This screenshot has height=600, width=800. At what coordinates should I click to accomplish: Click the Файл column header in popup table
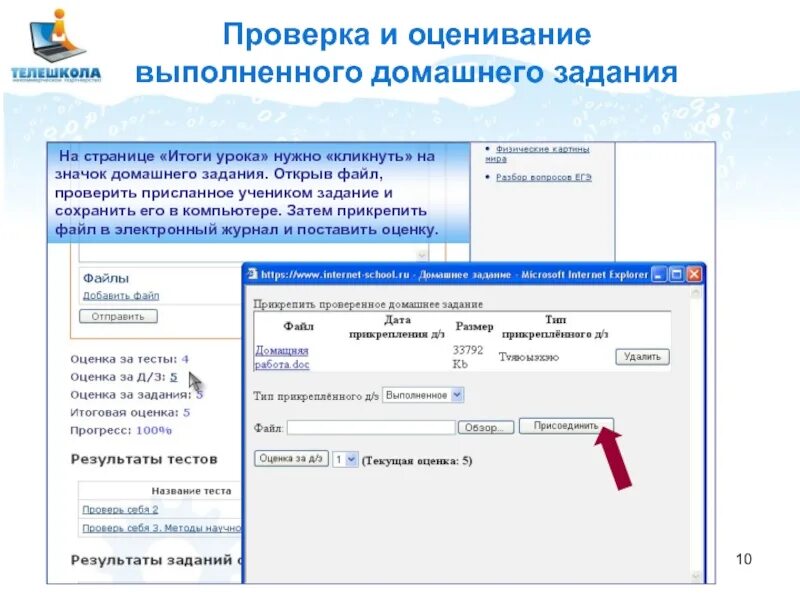[x=298, y=327]
